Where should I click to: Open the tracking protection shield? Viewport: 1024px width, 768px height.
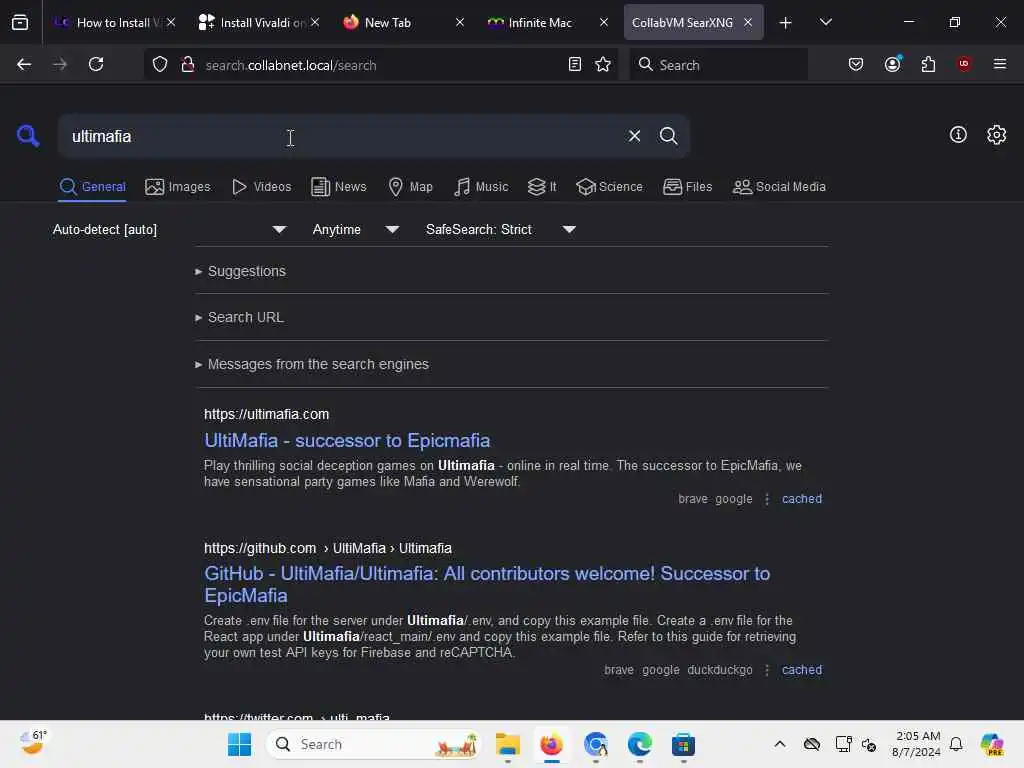(x=160, y=64)
